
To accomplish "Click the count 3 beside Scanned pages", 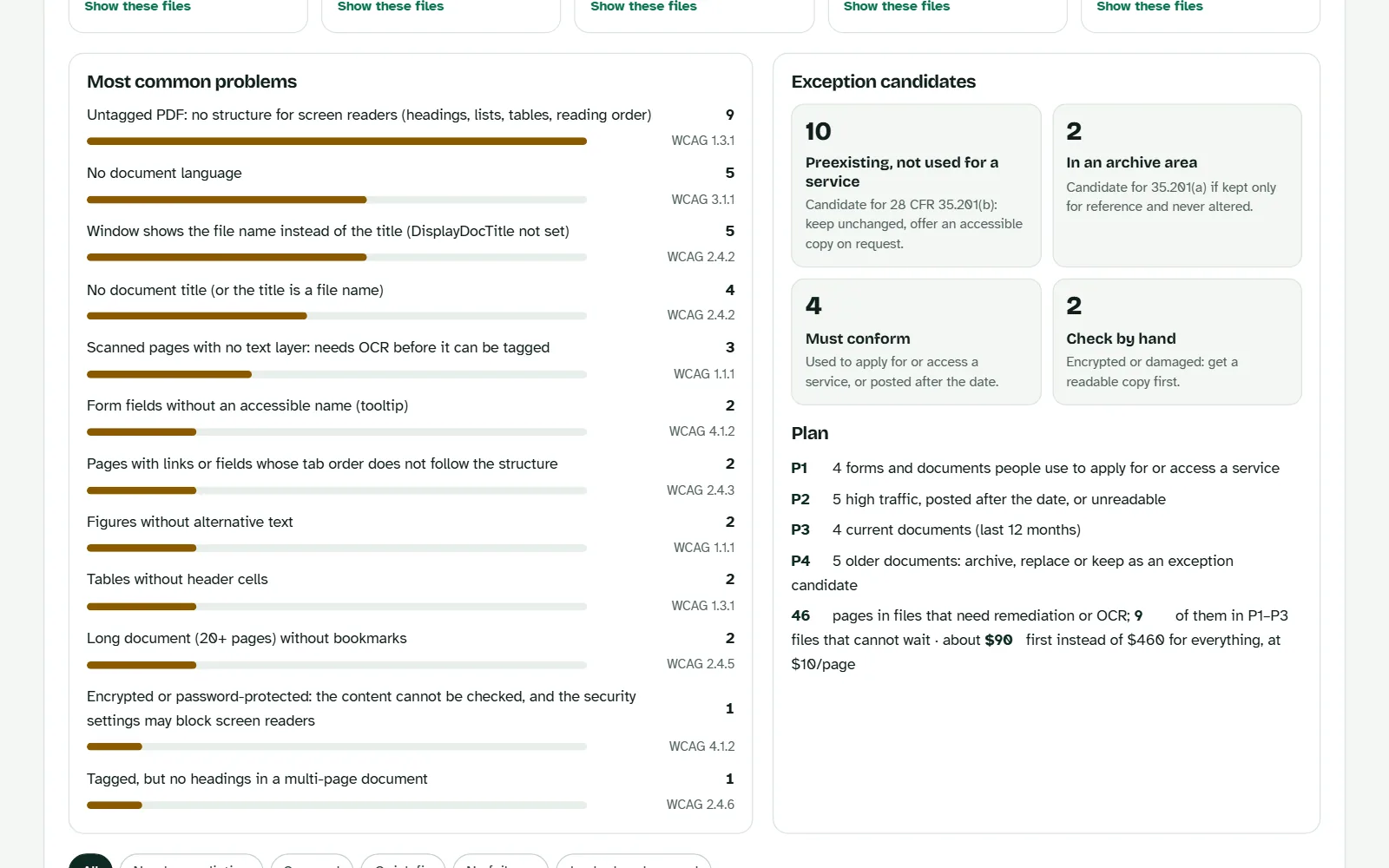I will tap(730, 347).
